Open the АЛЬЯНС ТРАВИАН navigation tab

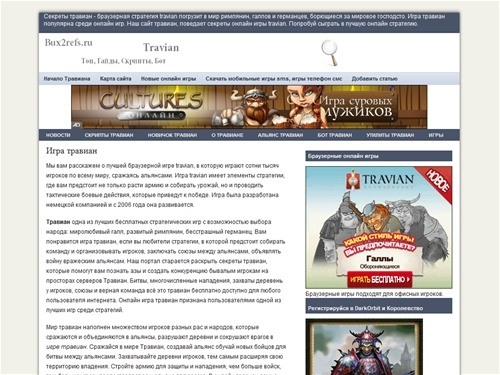click(x=280, y=135)
